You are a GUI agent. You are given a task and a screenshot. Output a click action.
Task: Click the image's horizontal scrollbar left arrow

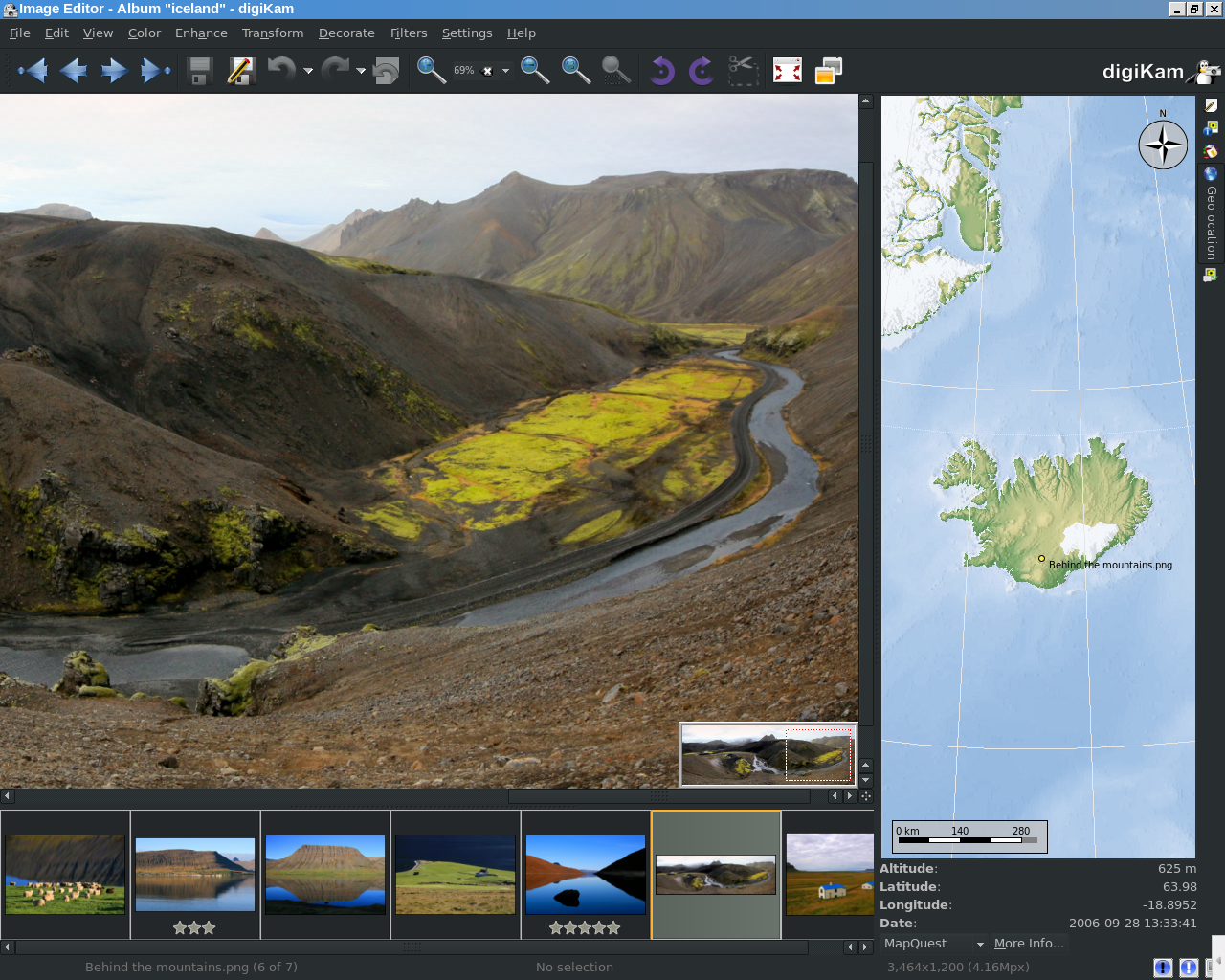click(x=7, y=796)
